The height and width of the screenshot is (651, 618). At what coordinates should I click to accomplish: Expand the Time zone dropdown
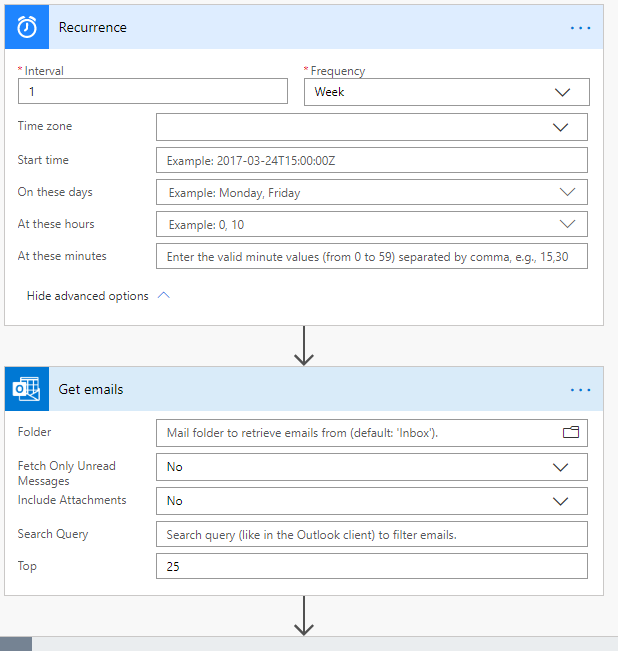pos(371,127)
